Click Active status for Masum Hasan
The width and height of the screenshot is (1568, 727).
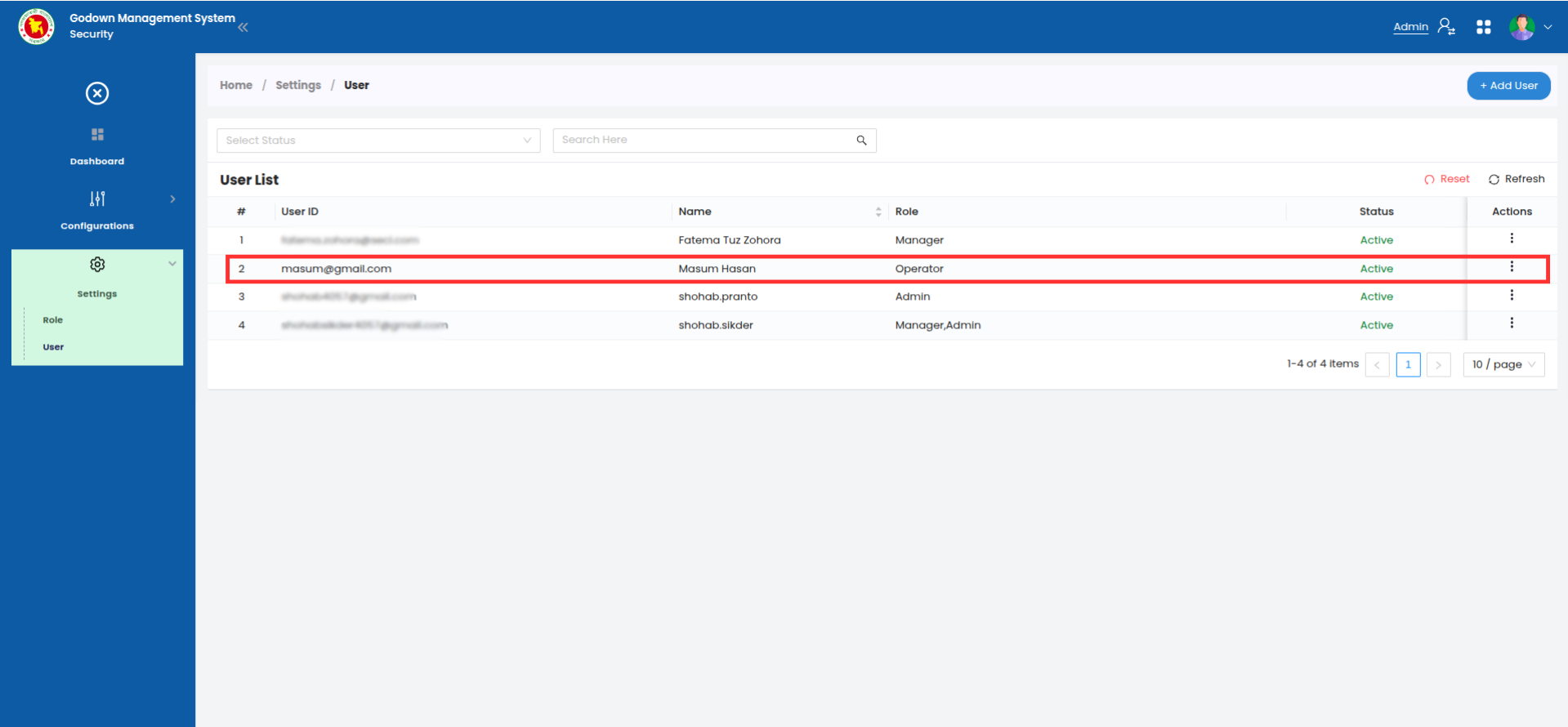point(1376,269)
